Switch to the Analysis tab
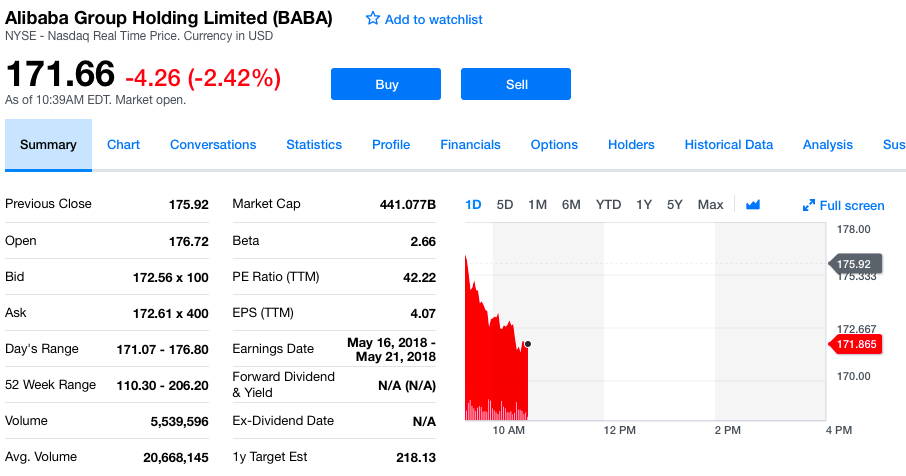906x476 pixels. tap(827, 145)
